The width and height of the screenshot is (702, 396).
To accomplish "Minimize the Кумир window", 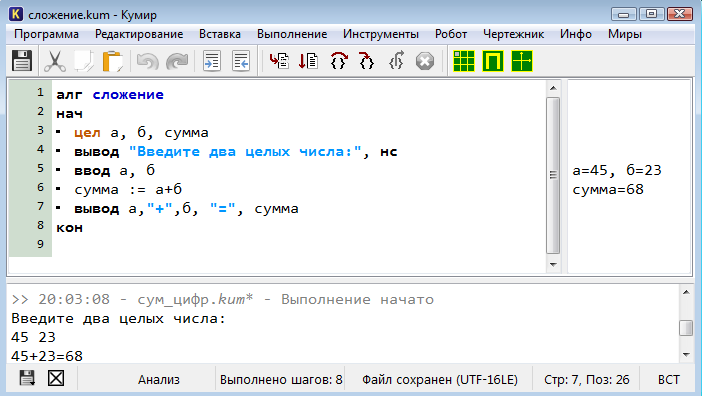I will coord(624,14).
